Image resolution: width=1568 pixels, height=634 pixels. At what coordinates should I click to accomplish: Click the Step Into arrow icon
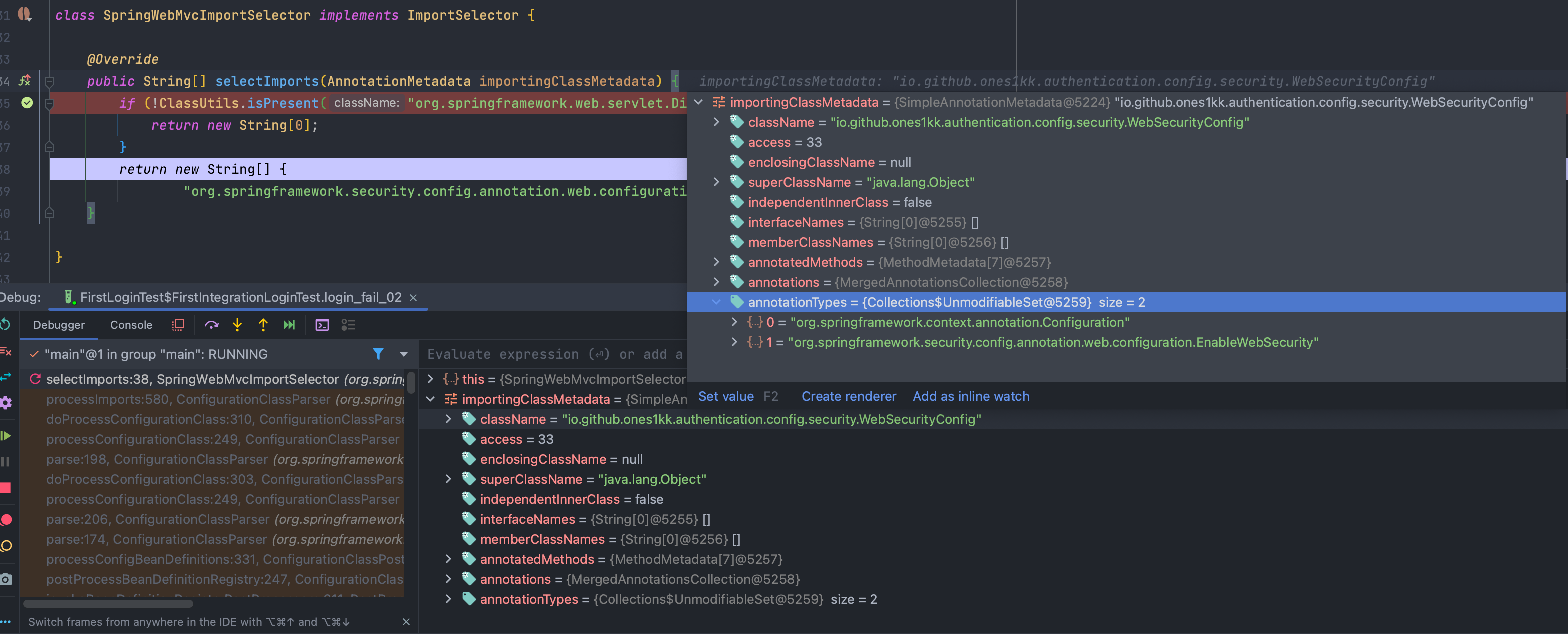click(x=237, y=325)
